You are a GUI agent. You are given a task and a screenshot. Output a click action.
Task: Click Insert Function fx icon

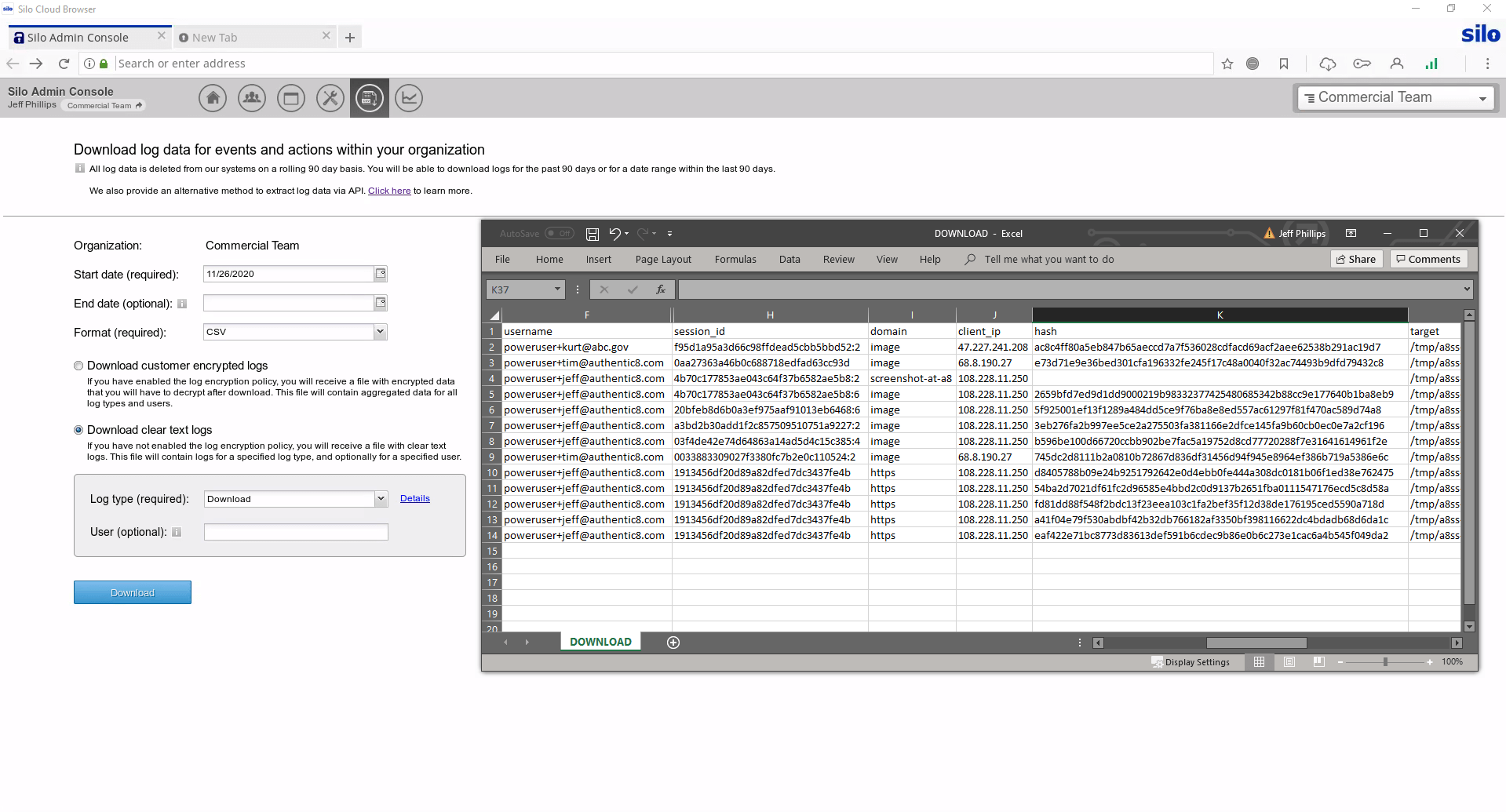[x=661, y=289]
